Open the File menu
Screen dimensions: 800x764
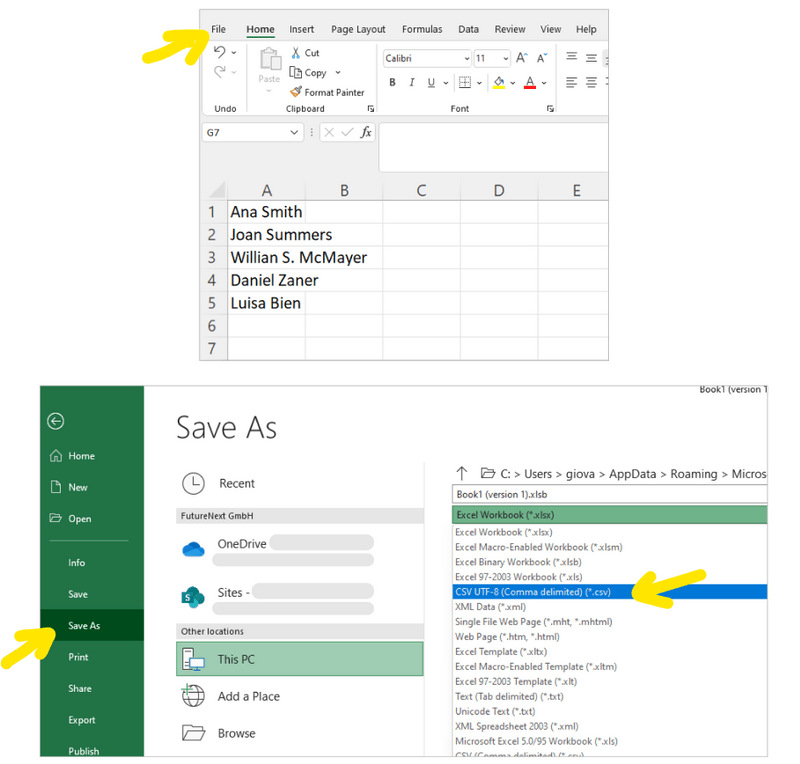(218, 29)
